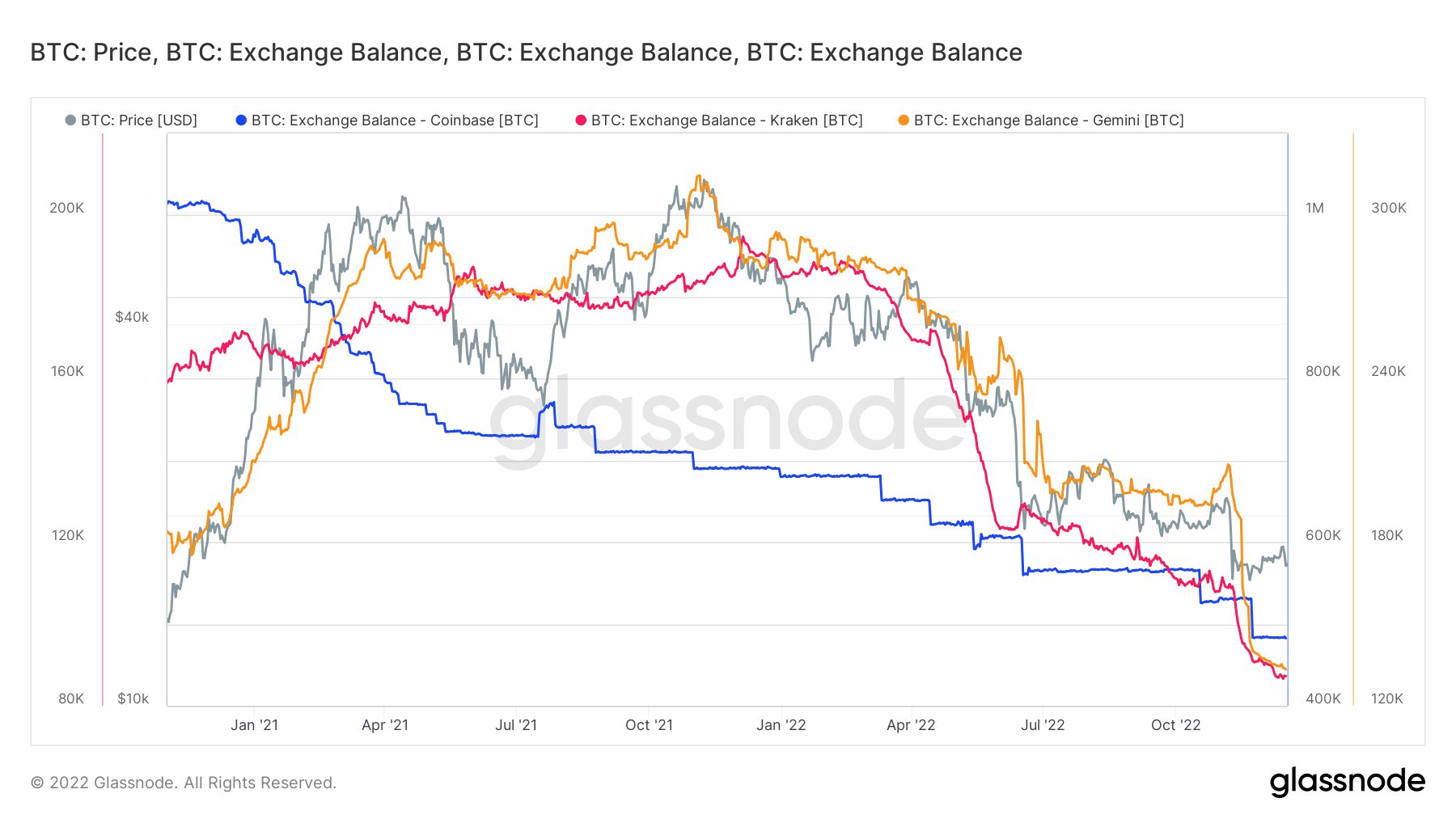Click the chart title text at top
The width and height of the screenshot is (1456, 819).
pos(526,53)
